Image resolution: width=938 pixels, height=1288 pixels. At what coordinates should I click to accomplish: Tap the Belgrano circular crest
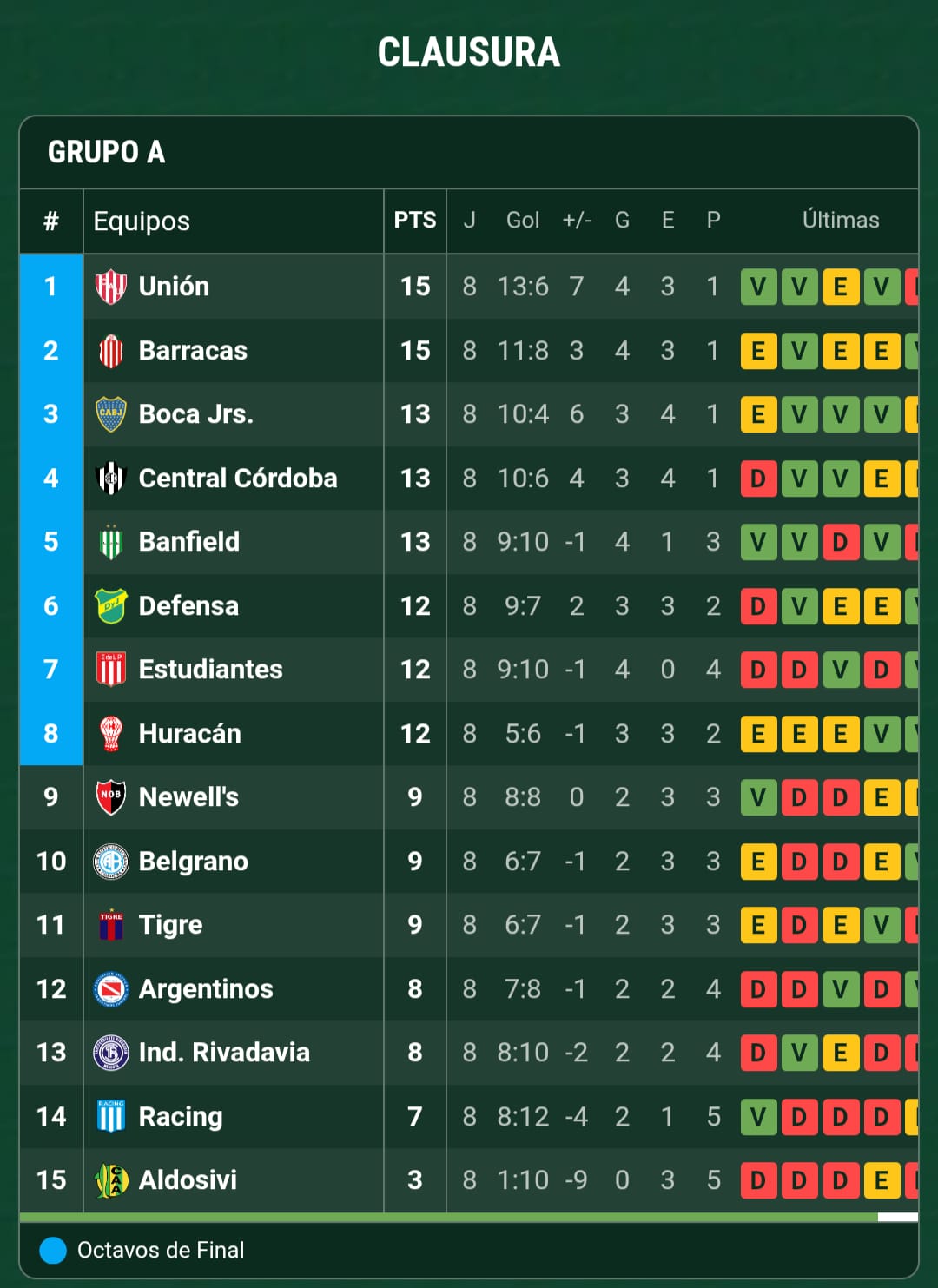(x=110, y=862)
